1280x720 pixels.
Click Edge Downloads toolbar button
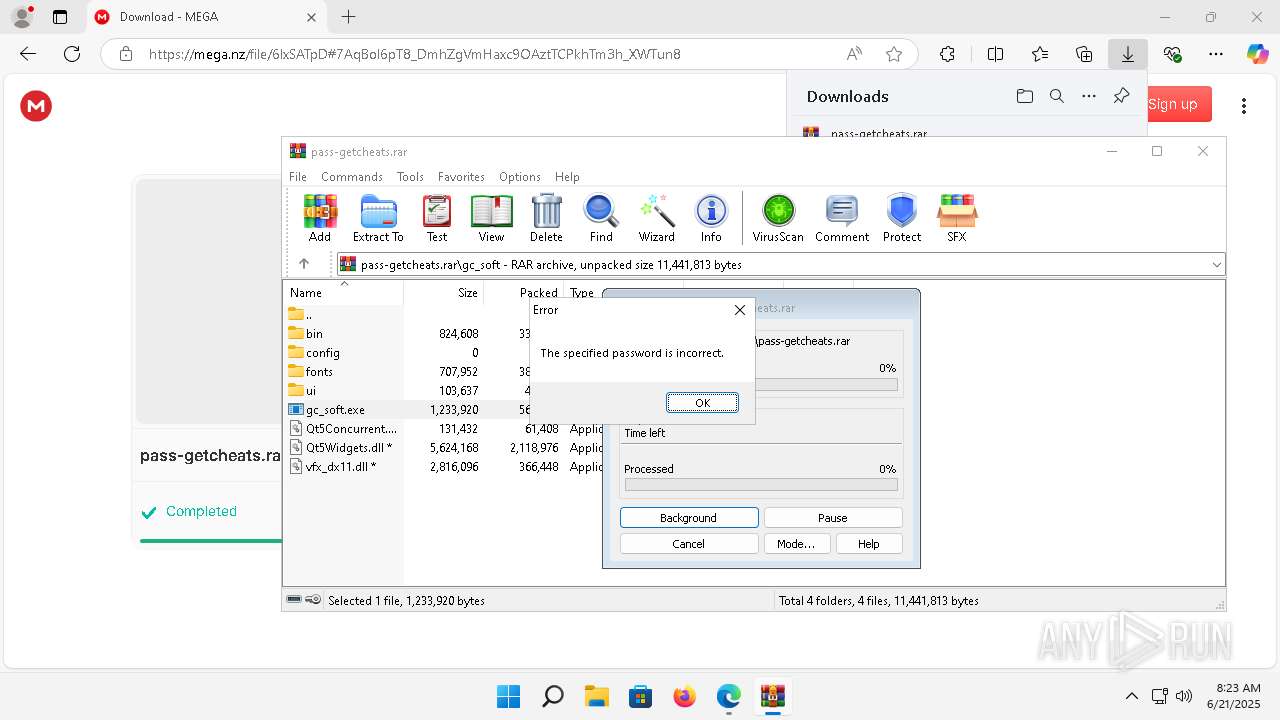(1128, 54)
